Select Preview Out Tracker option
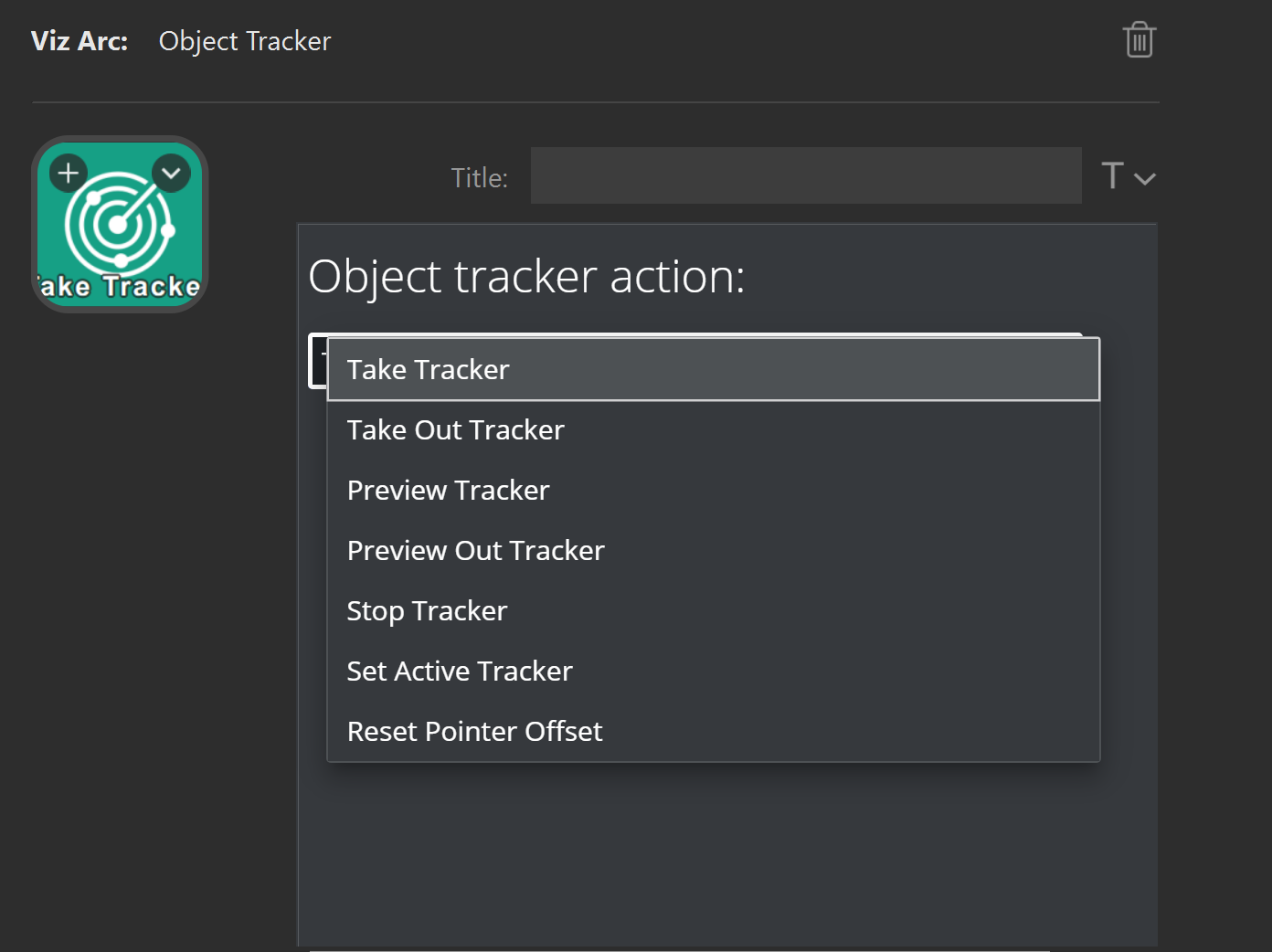The width and height of the screenshot is (1272, 952). pos(714,550)
